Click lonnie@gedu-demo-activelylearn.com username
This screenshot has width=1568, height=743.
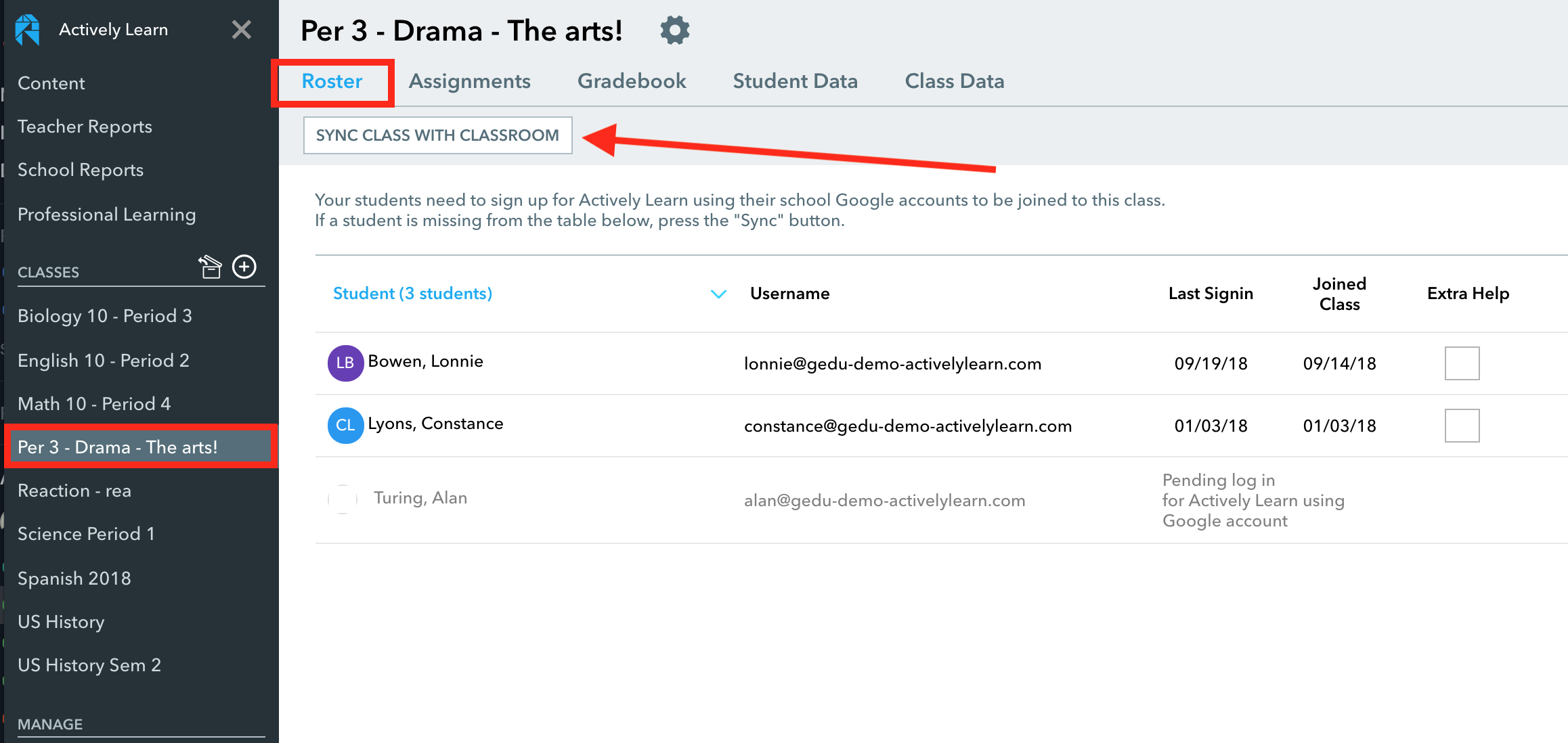[x=892, y=364]
